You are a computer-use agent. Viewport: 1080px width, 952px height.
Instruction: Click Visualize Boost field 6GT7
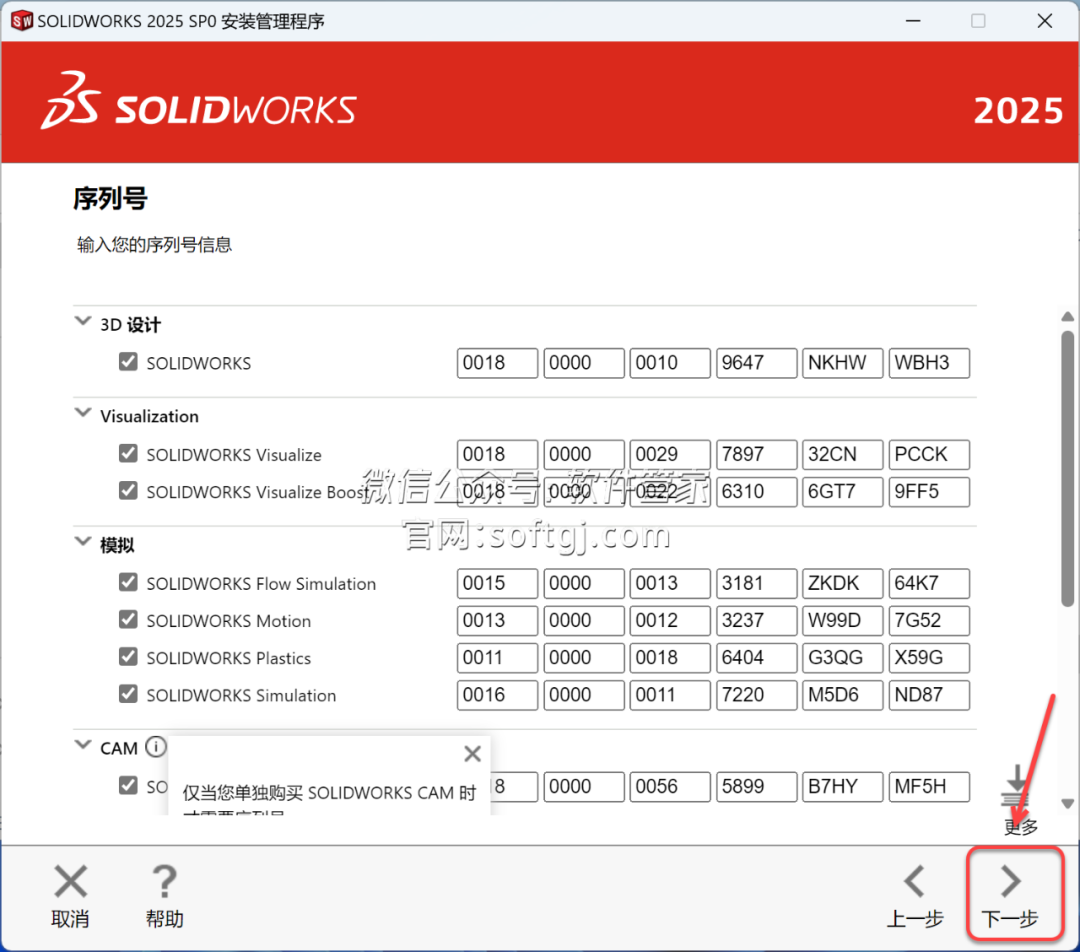click(x=842, y=492)
